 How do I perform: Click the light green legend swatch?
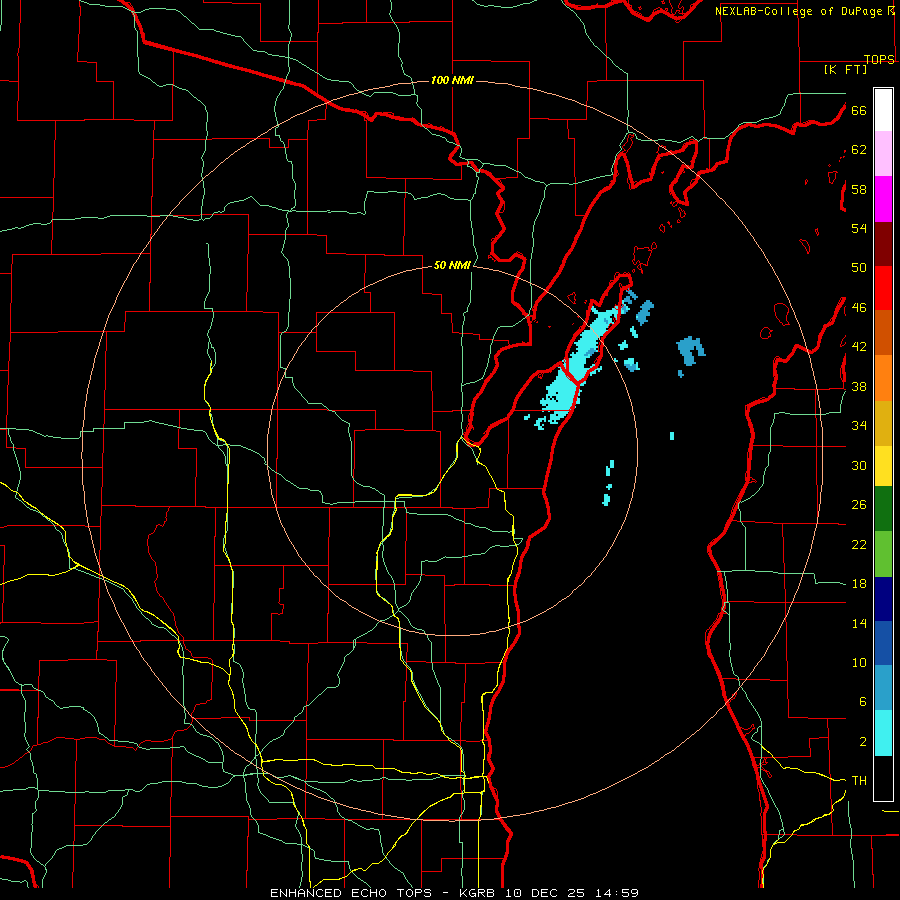pos(883,554)
